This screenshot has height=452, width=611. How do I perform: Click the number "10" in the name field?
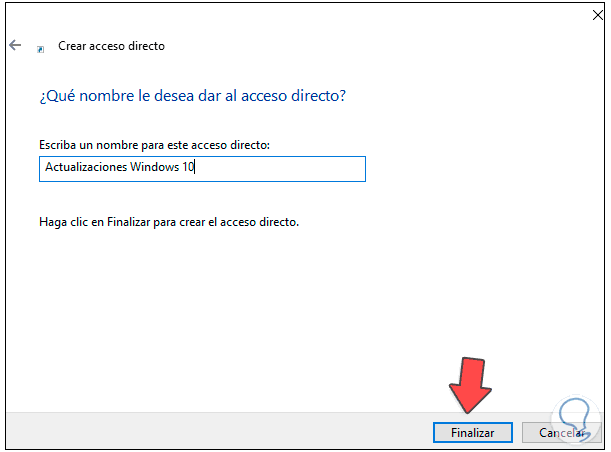coord(188,168)
